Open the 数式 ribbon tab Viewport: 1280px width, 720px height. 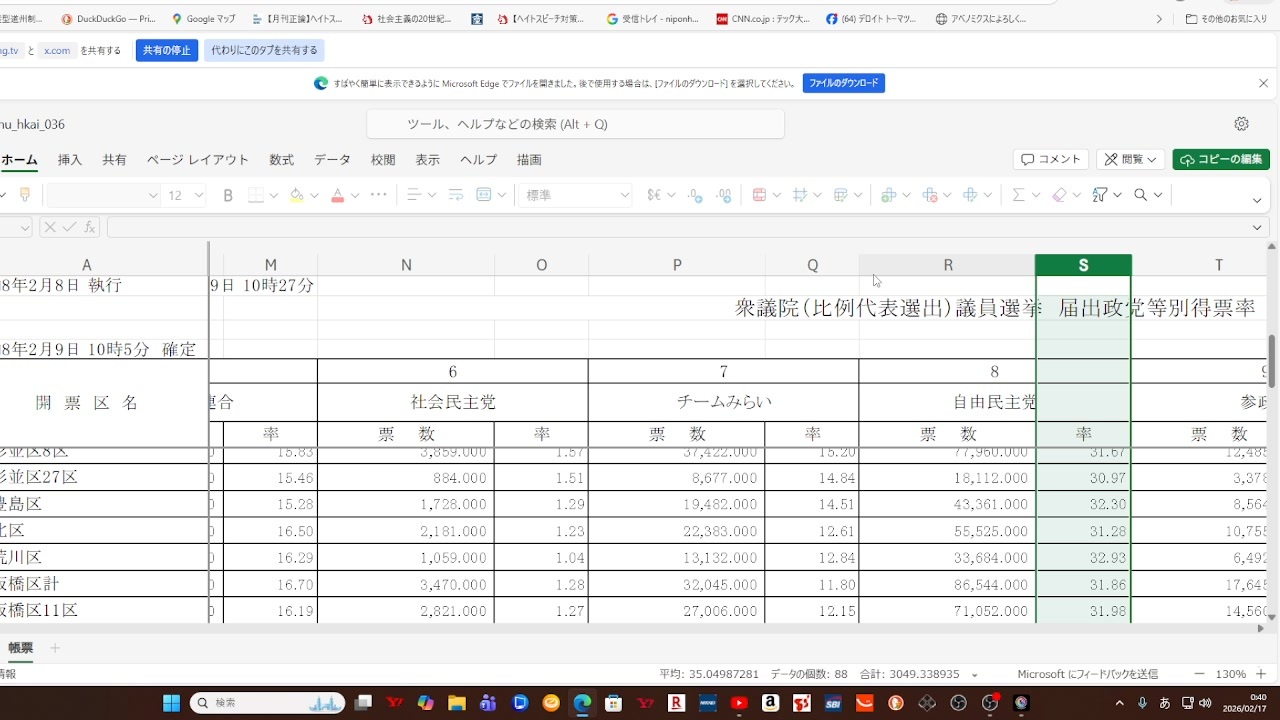coord(282,160)
